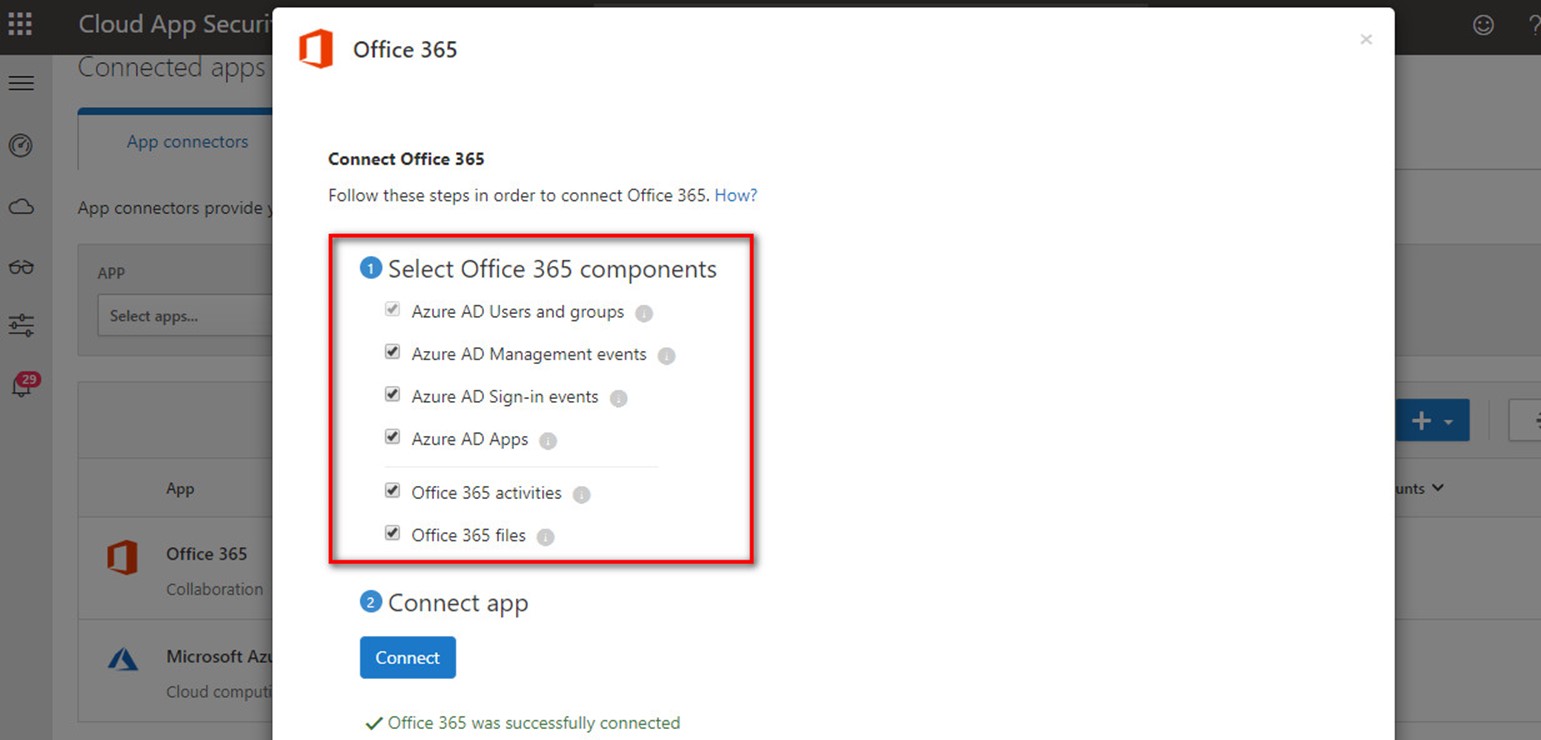Open the Dashboard gauge sidebar icon

[x=21, y=146]
